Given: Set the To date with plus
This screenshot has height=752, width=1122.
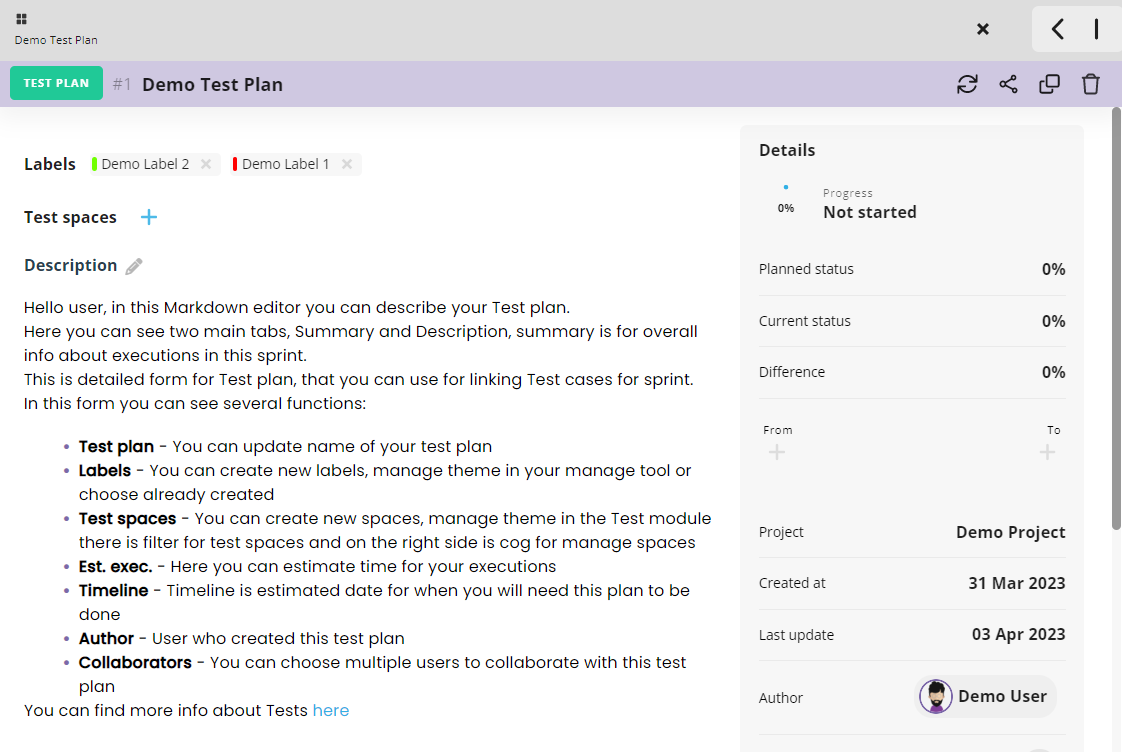Looking at the screenshot, I should [1047, 453].
